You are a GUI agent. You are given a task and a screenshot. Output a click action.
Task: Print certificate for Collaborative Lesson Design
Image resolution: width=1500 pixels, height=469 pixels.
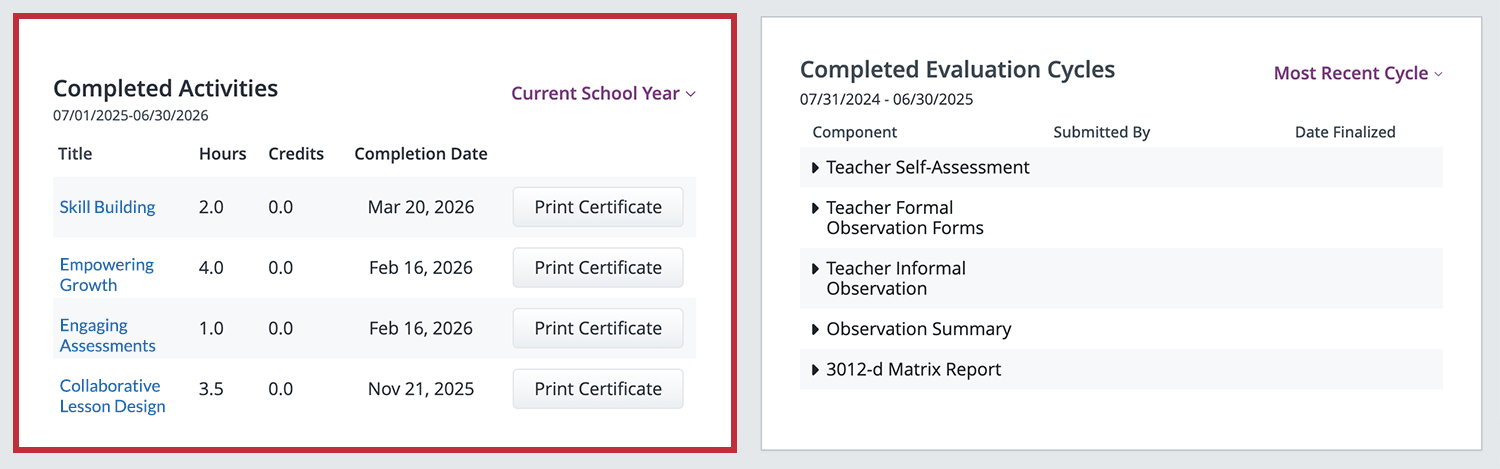click(598, 389)
